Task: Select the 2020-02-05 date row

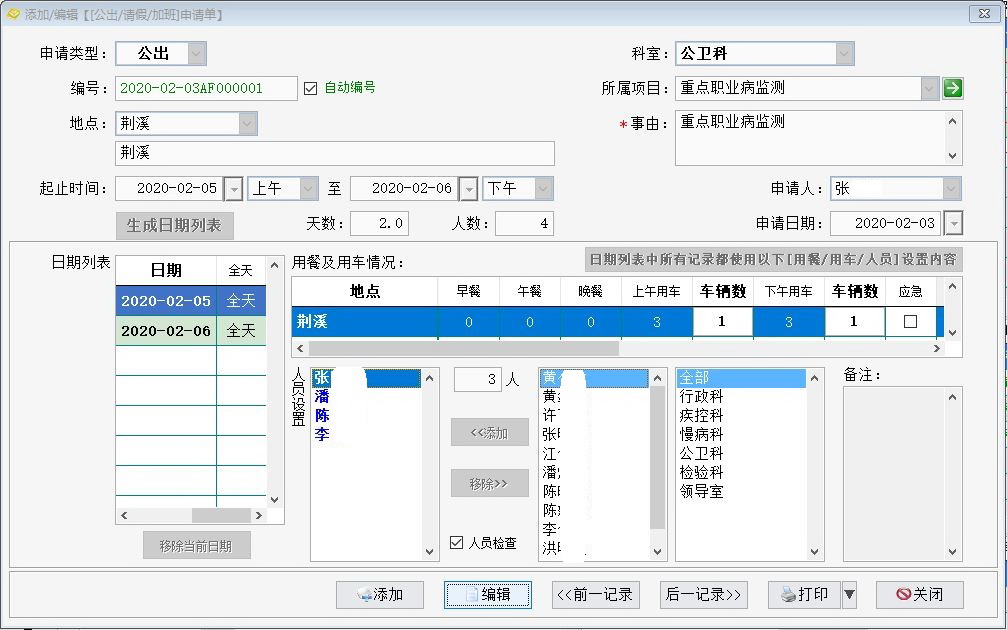Action: (x=191, y=301)
